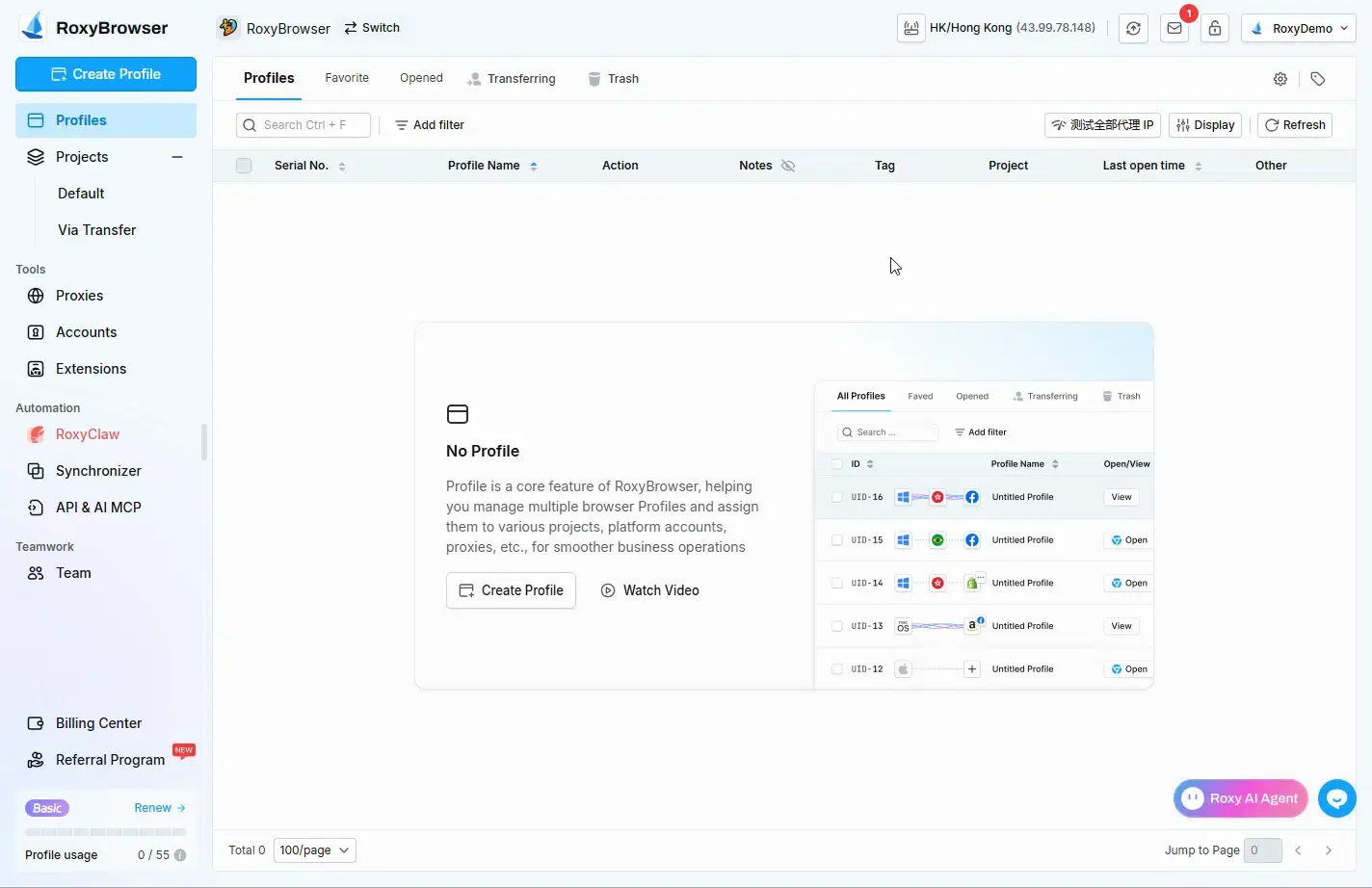Open the Roxy AI Agent
This screenshot has width=1372, height=888.
1241,798
